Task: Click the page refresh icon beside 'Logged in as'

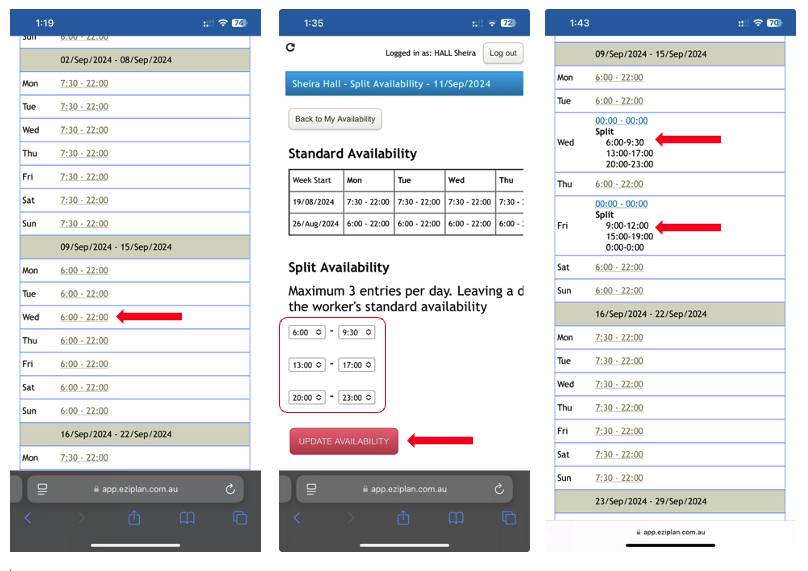Action: pyautogui.click(x=291, y=47)
